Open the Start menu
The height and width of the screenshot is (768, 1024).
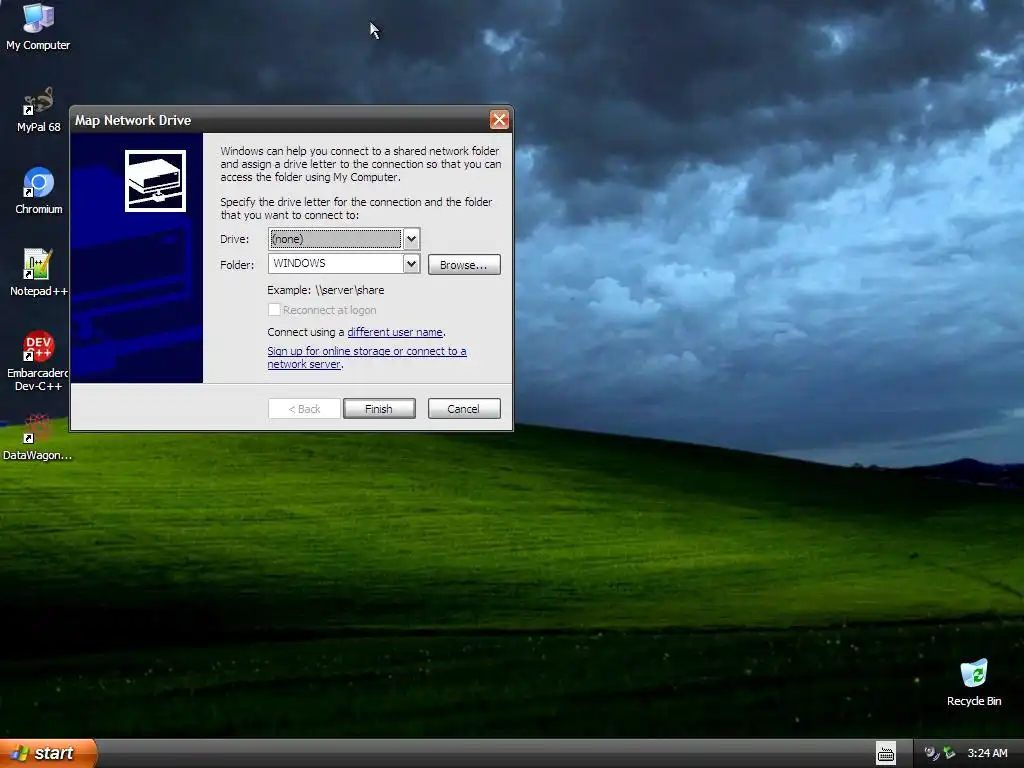tap(48, 753)
